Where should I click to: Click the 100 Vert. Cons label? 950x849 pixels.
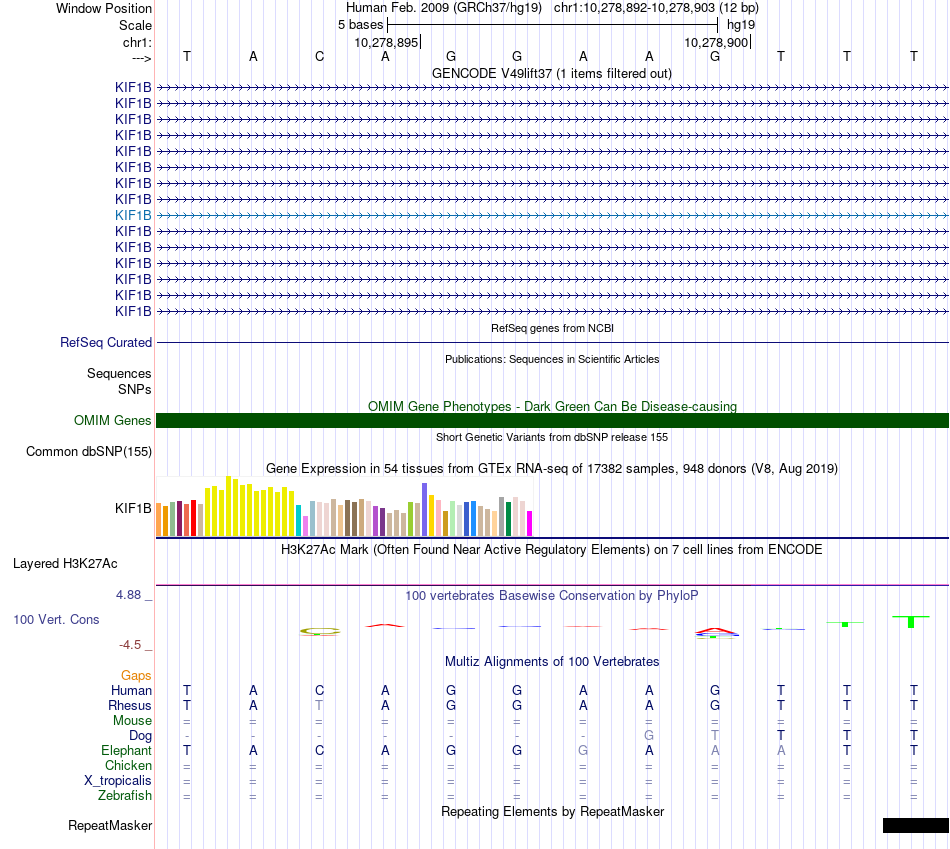56,619
